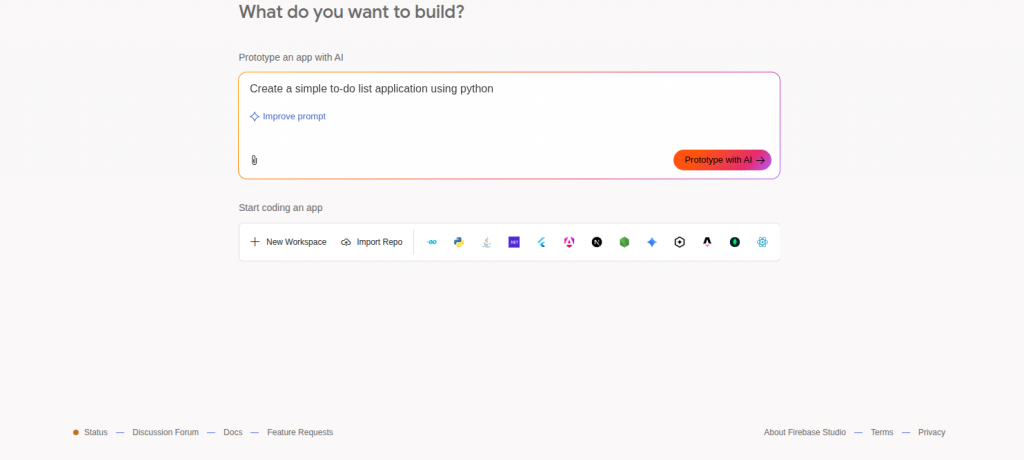The height and width of the screenshot is (460, 1024).
Task: Create a New Workspace
Action: coord(288,242)
